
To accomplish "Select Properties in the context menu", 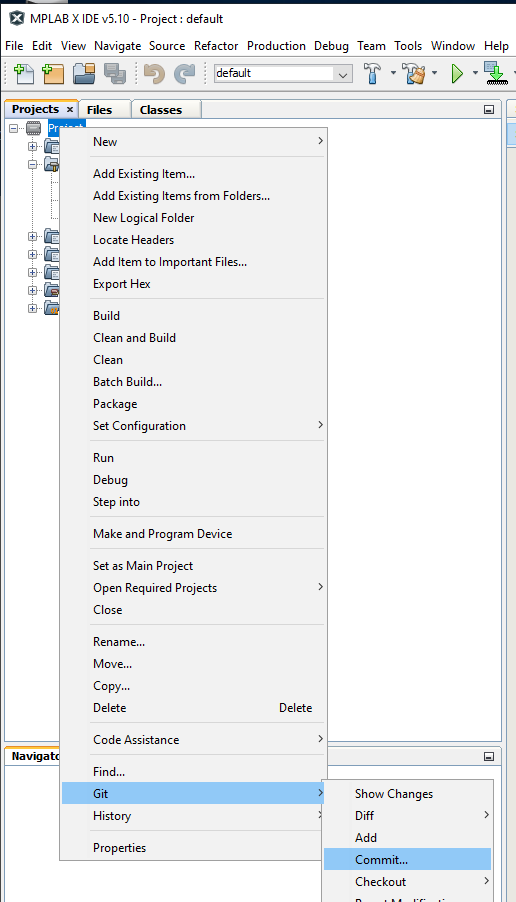I will [120, 847].
